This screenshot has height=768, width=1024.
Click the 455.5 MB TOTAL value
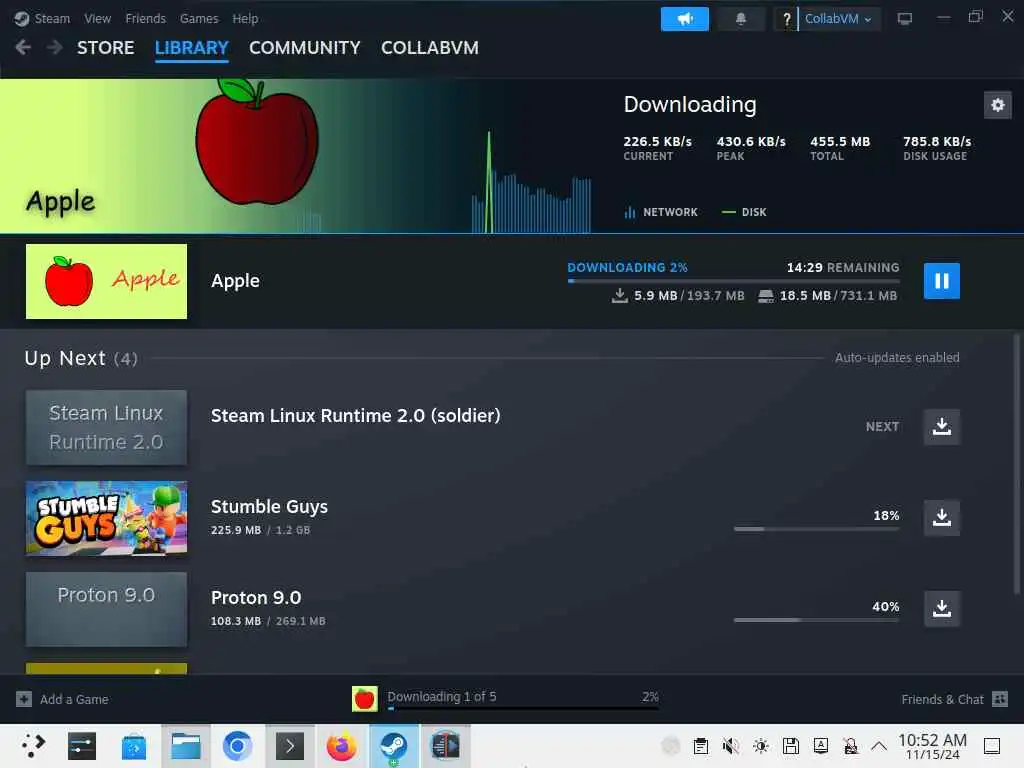(x=840, y=142)
